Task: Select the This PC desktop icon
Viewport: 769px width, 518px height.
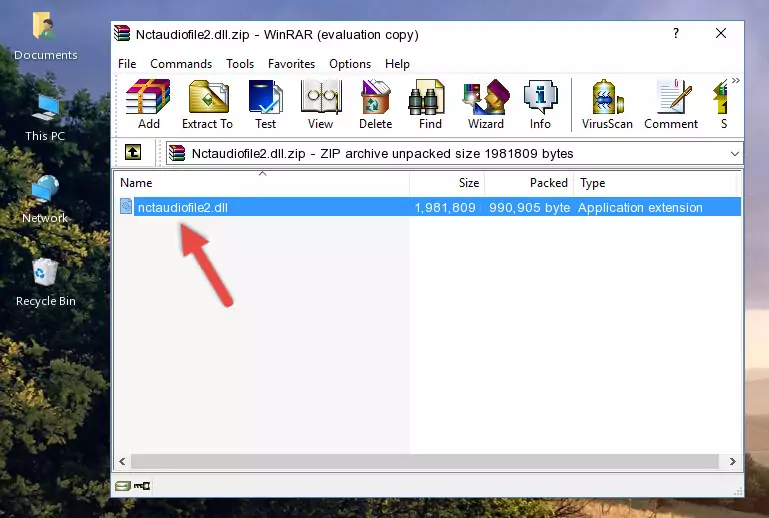Action: click(x=45, y=118)
